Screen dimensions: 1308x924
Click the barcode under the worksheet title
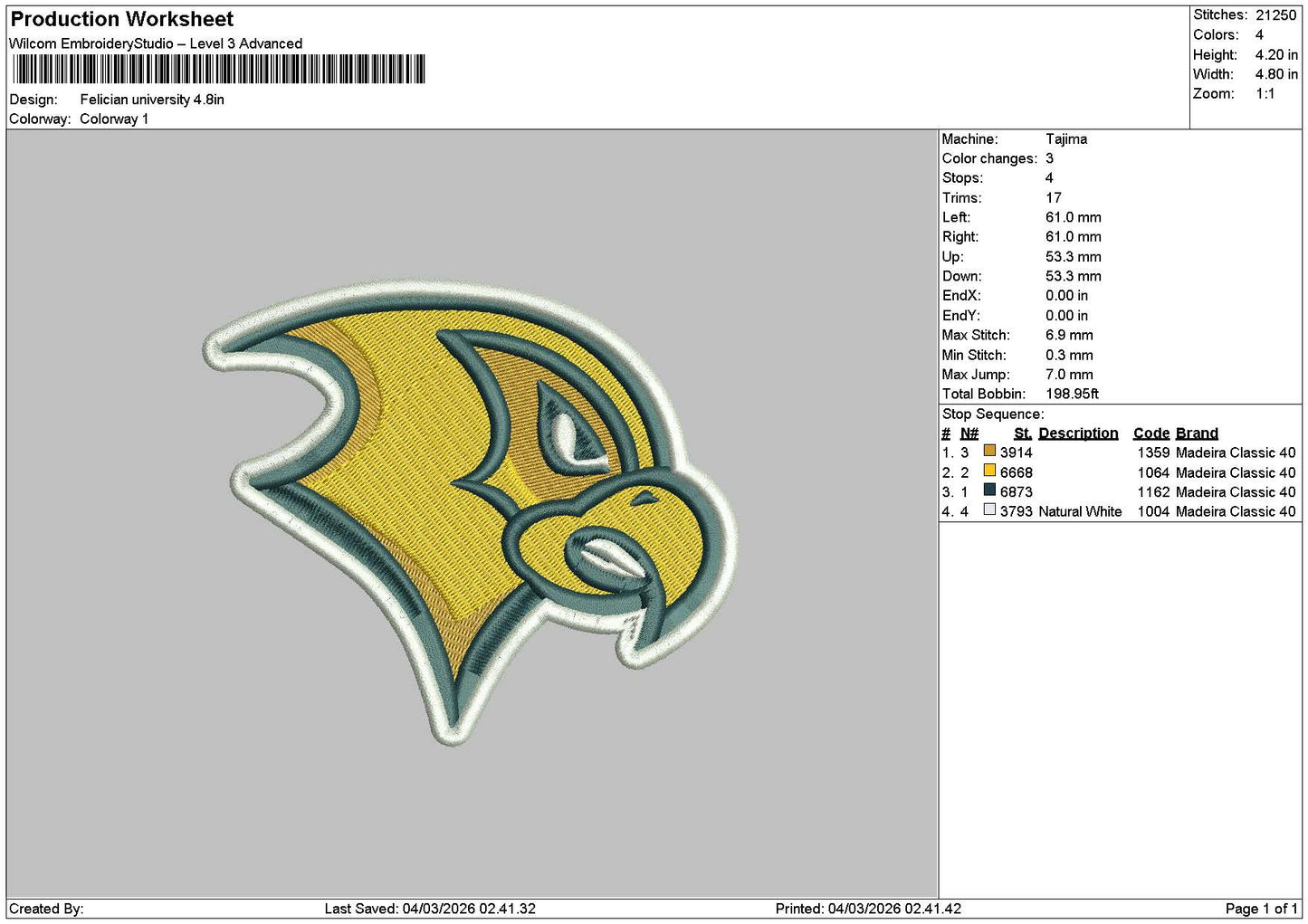(218, 70)
